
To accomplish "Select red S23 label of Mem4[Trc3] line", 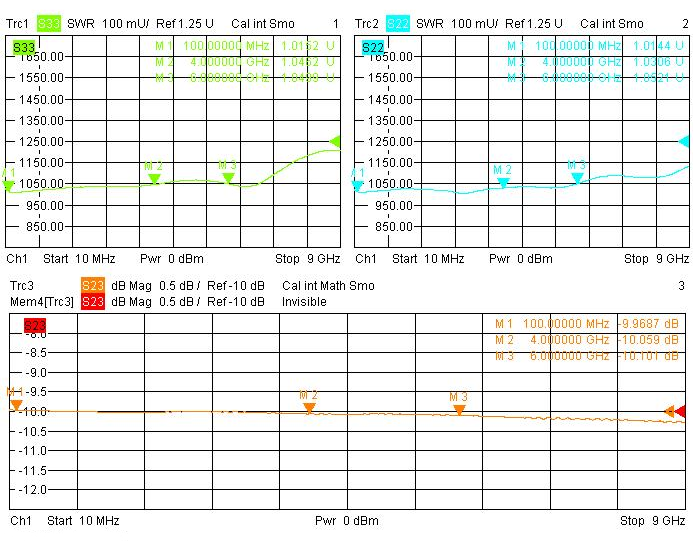I will pos(93,301).
